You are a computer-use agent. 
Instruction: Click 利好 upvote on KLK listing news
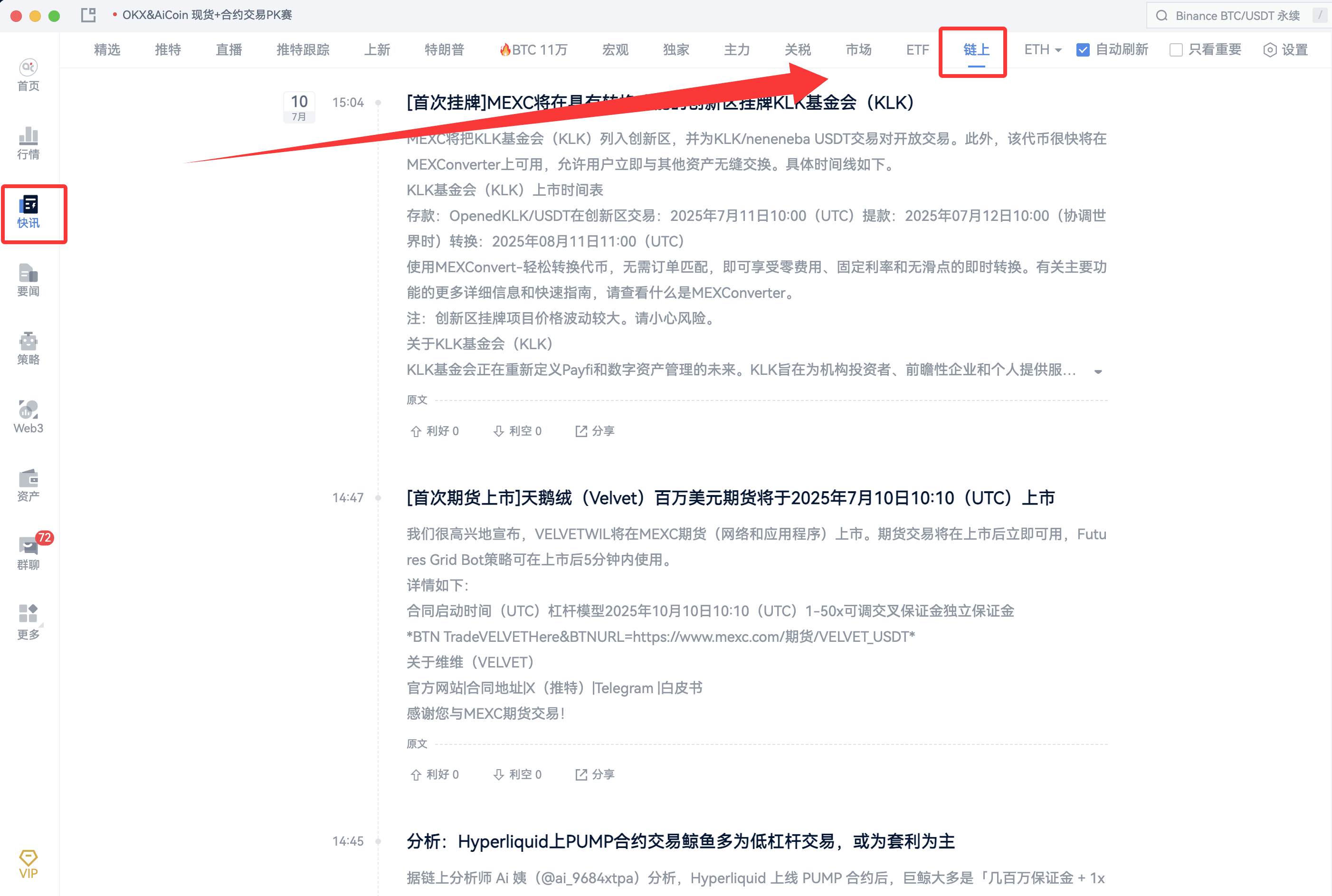[x=434, y=431]
